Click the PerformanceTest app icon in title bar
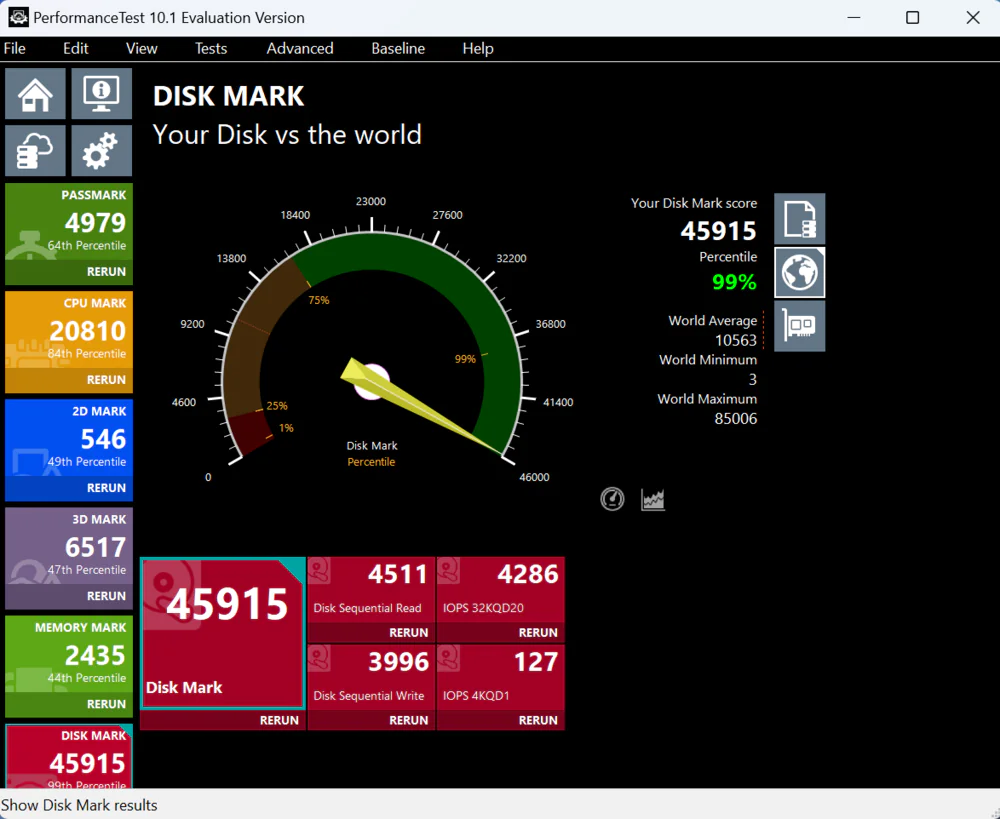This screenshot has width=1000, height=819. tap(18, 17)
